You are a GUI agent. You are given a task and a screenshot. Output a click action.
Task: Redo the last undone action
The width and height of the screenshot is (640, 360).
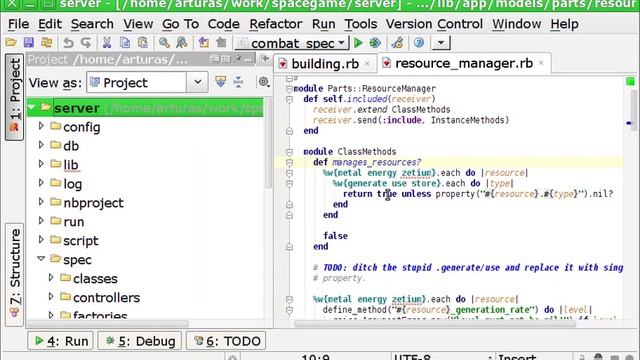tap(86, 43)
